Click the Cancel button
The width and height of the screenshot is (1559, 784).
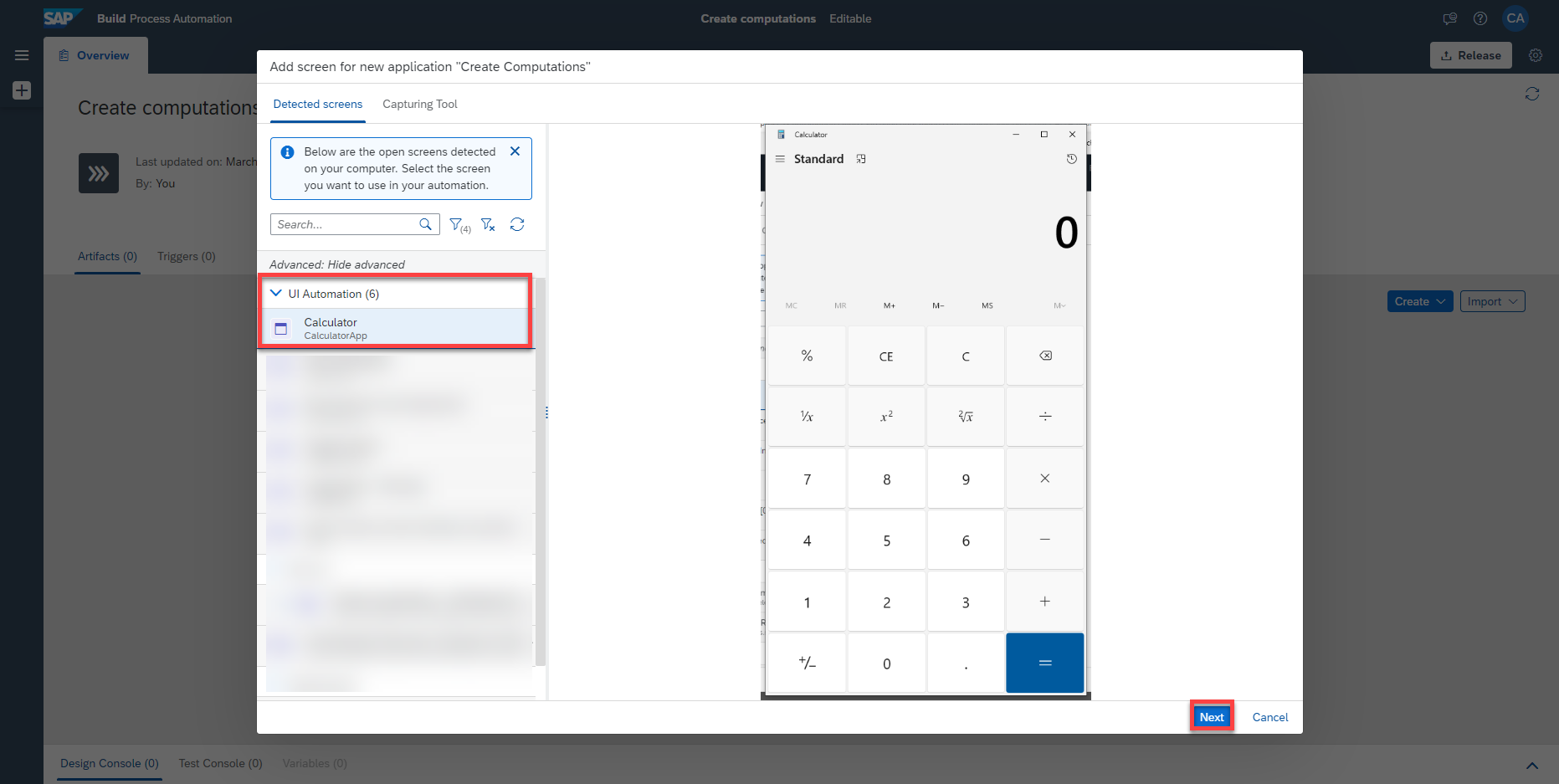(1270, 717)
